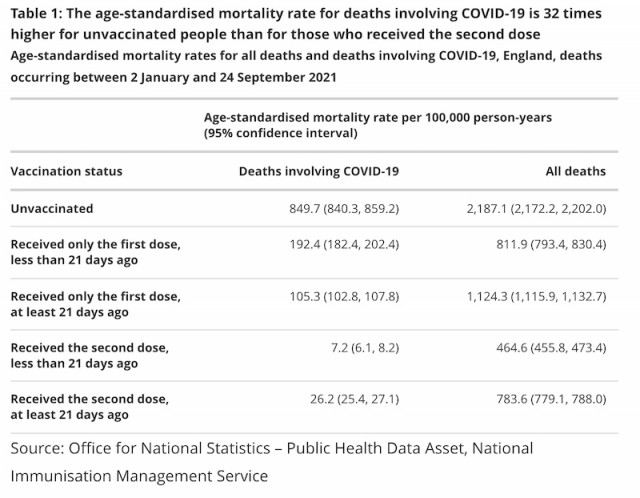Select first dose at least 21 days row label
The height and width of the screenshot is (498, 640).
(96, 304)
